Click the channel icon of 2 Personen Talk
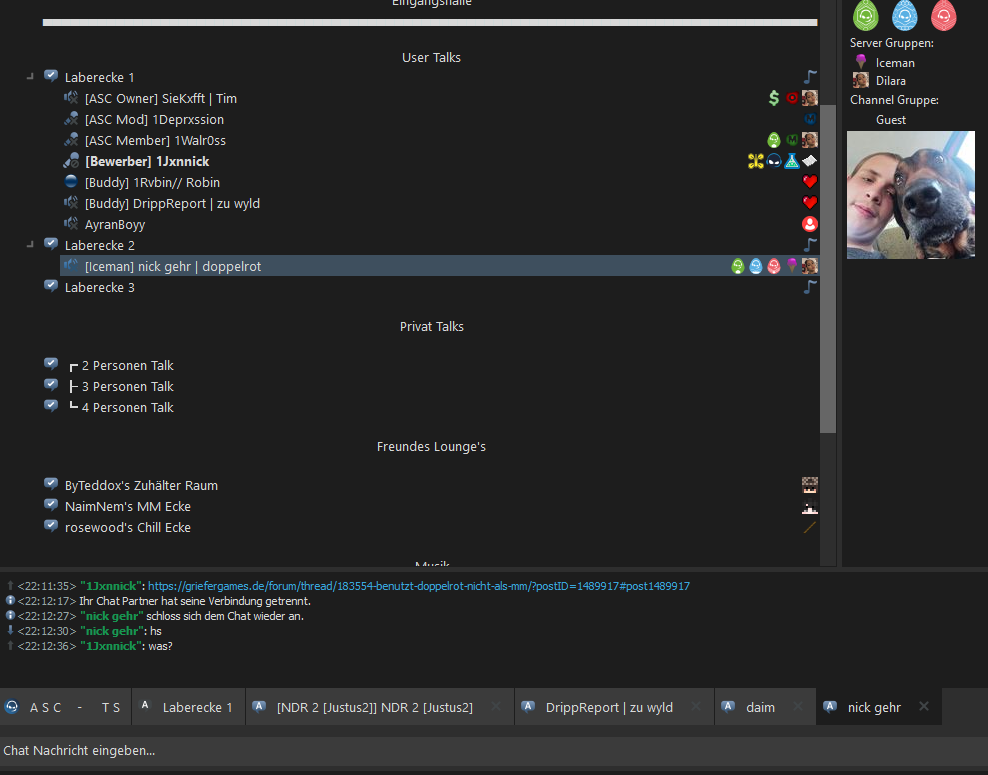Screen dimensions: 988x775 [x=51, y=364]
